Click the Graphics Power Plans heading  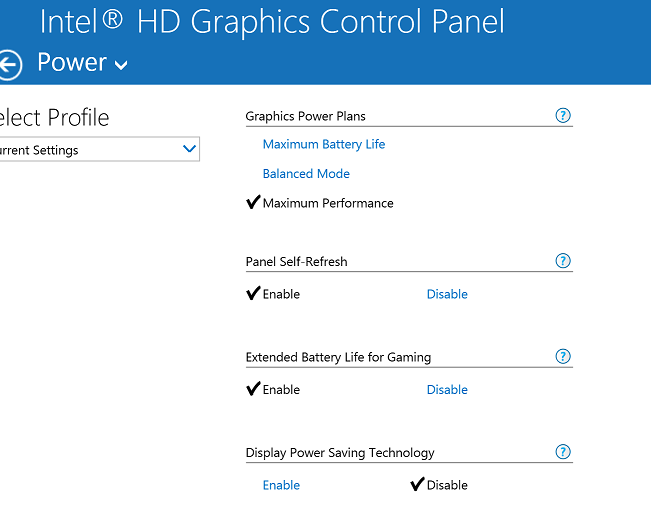[305, 116]
